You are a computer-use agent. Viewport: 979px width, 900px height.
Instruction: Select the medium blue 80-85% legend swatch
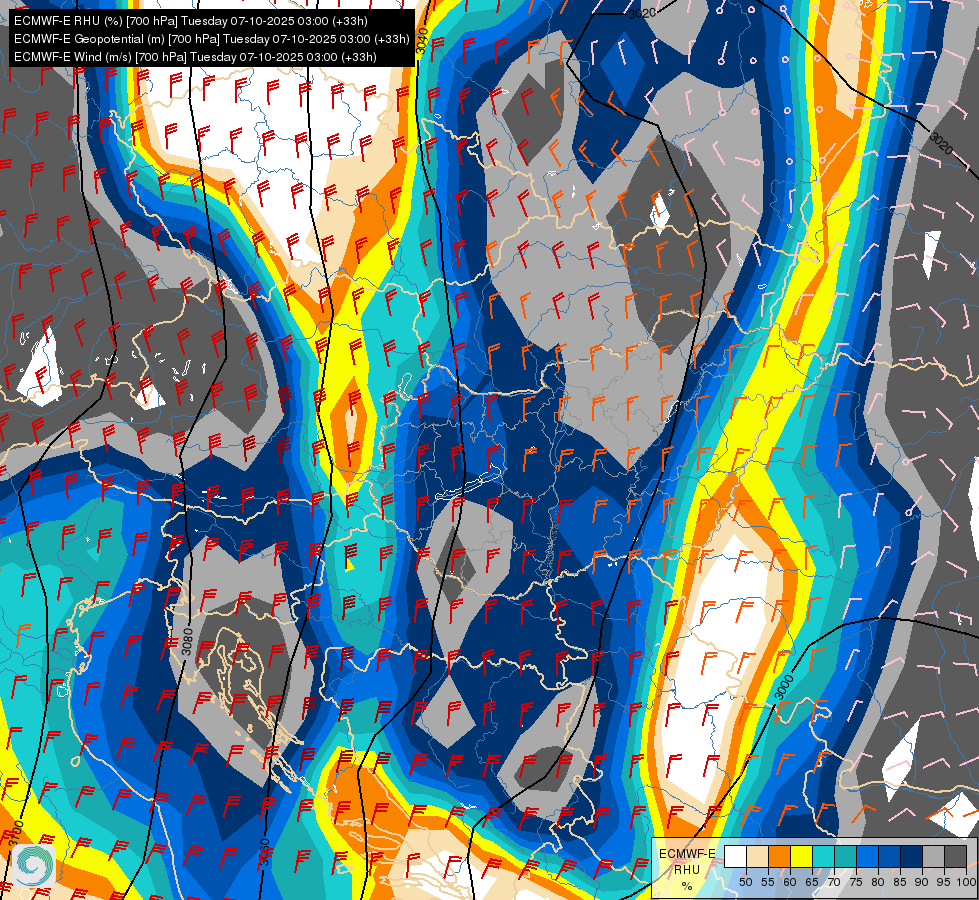click(890, 856)
